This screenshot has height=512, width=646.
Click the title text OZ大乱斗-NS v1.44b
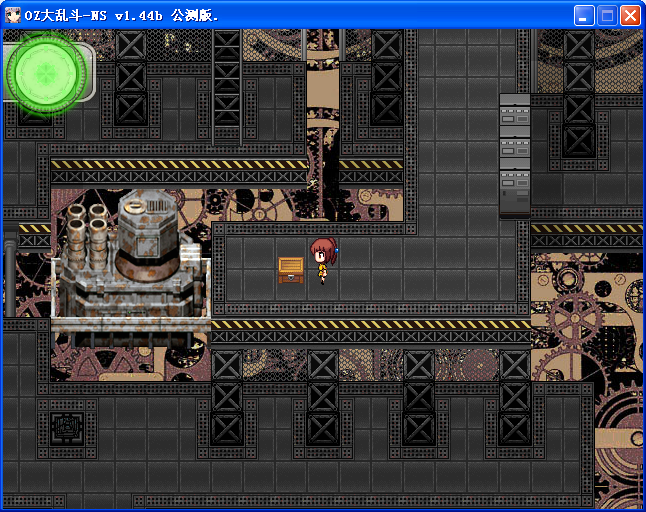pos(94,16)
